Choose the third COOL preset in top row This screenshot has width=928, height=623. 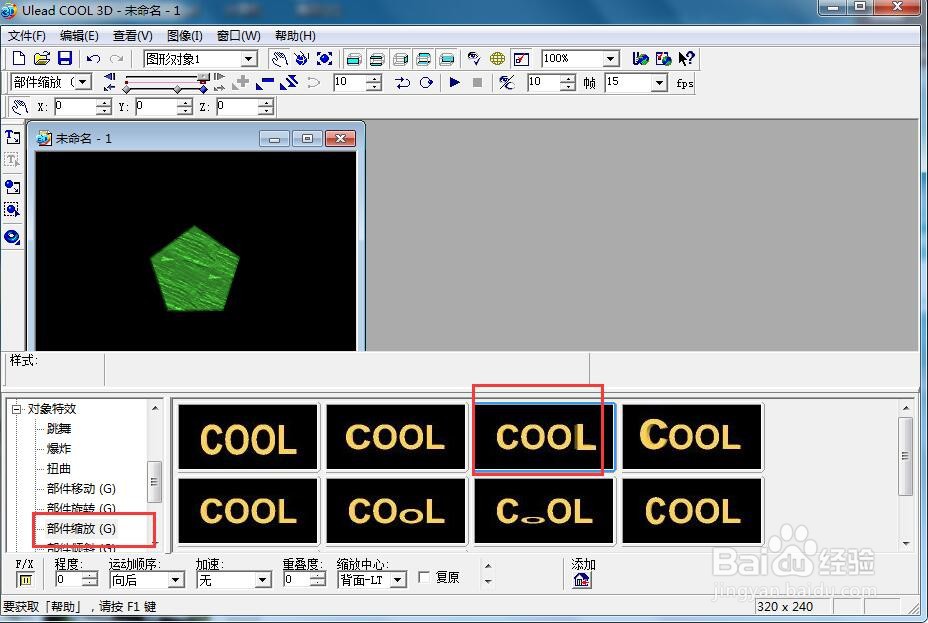[544, 437]
